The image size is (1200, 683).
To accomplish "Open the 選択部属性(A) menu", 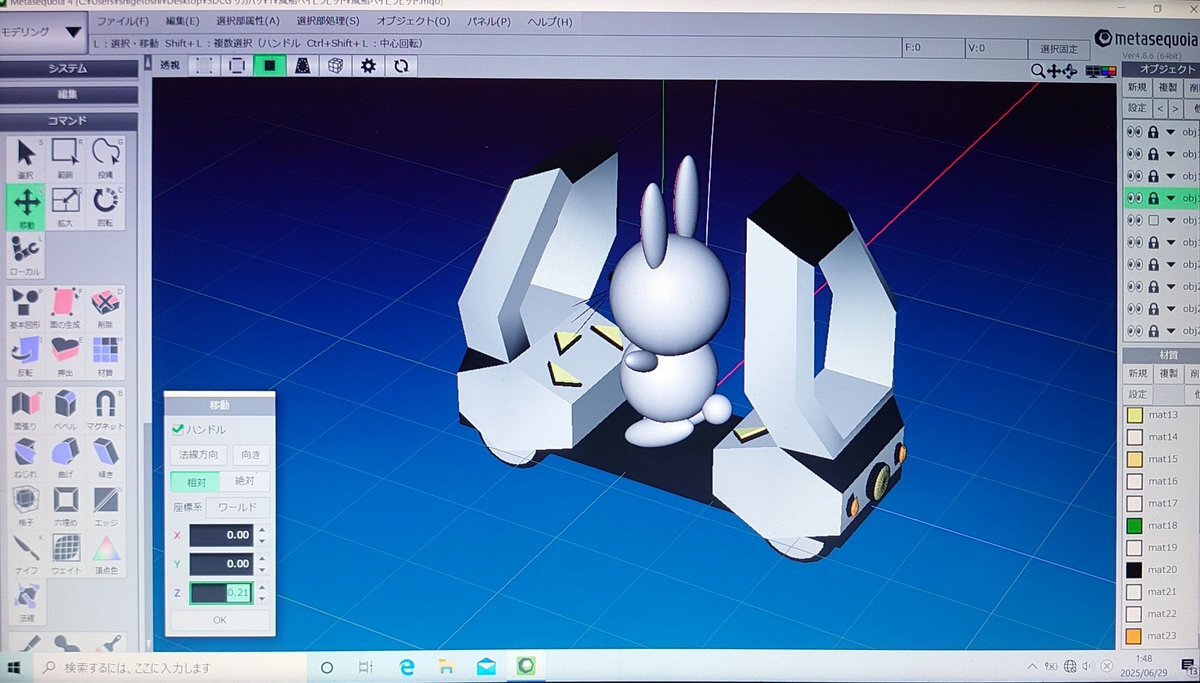I will [248, 21].
